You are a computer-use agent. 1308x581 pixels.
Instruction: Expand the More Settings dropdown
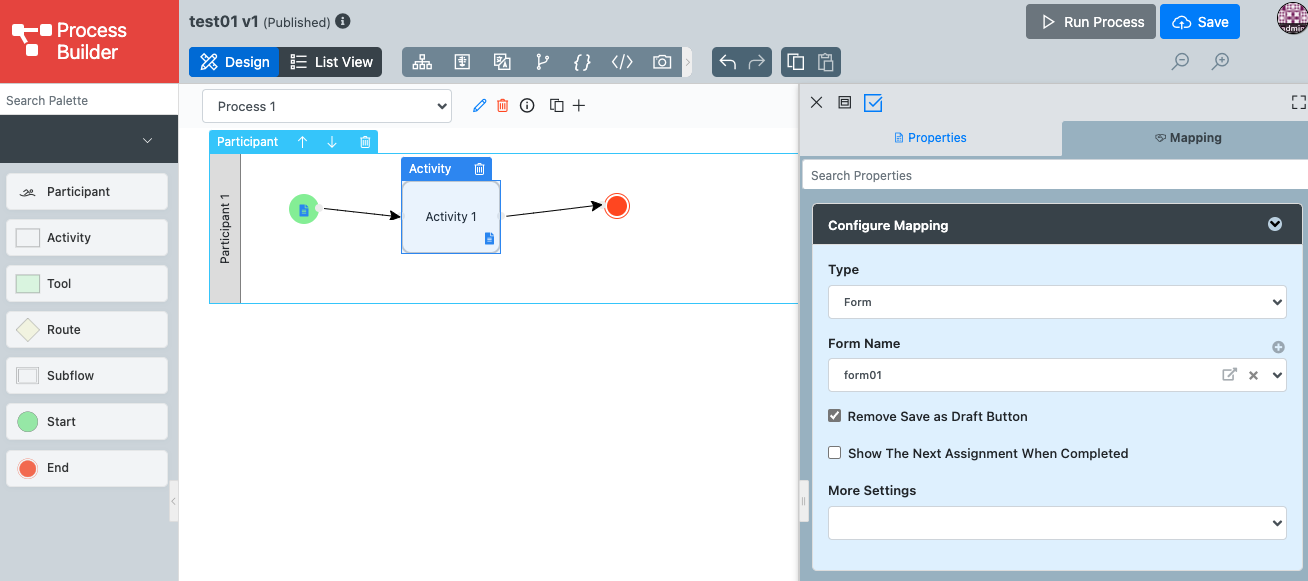(x=1056, y=523)
